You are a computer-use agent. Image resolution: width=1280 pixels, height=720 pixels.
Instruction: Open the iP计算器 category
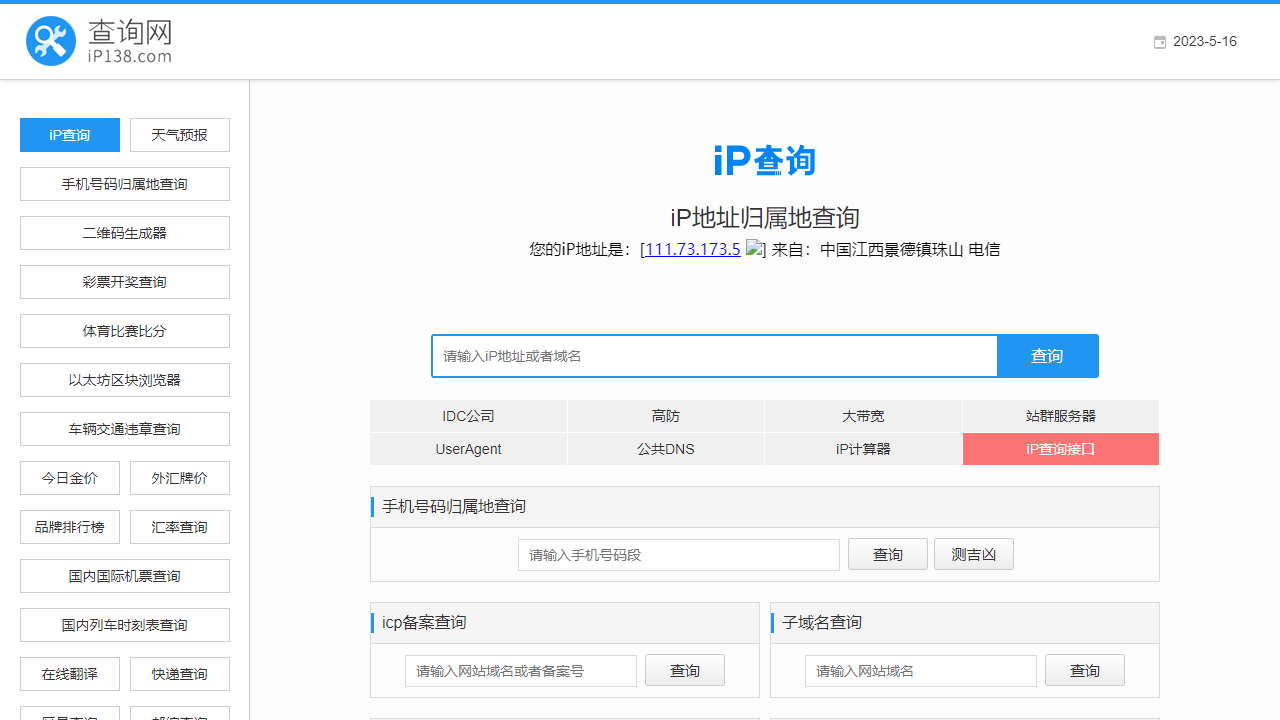coord(861,449)
